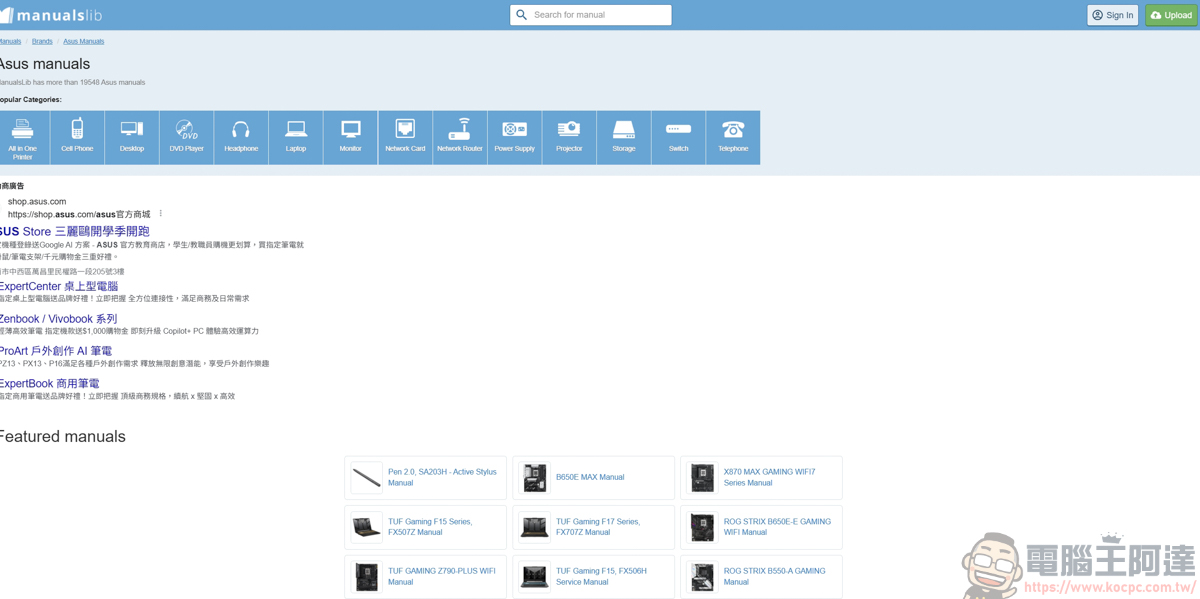Click the TUF Gaming F15 FX506H thumbnail
Viewport: 1200px width, 599px height.
click(535, 577)
